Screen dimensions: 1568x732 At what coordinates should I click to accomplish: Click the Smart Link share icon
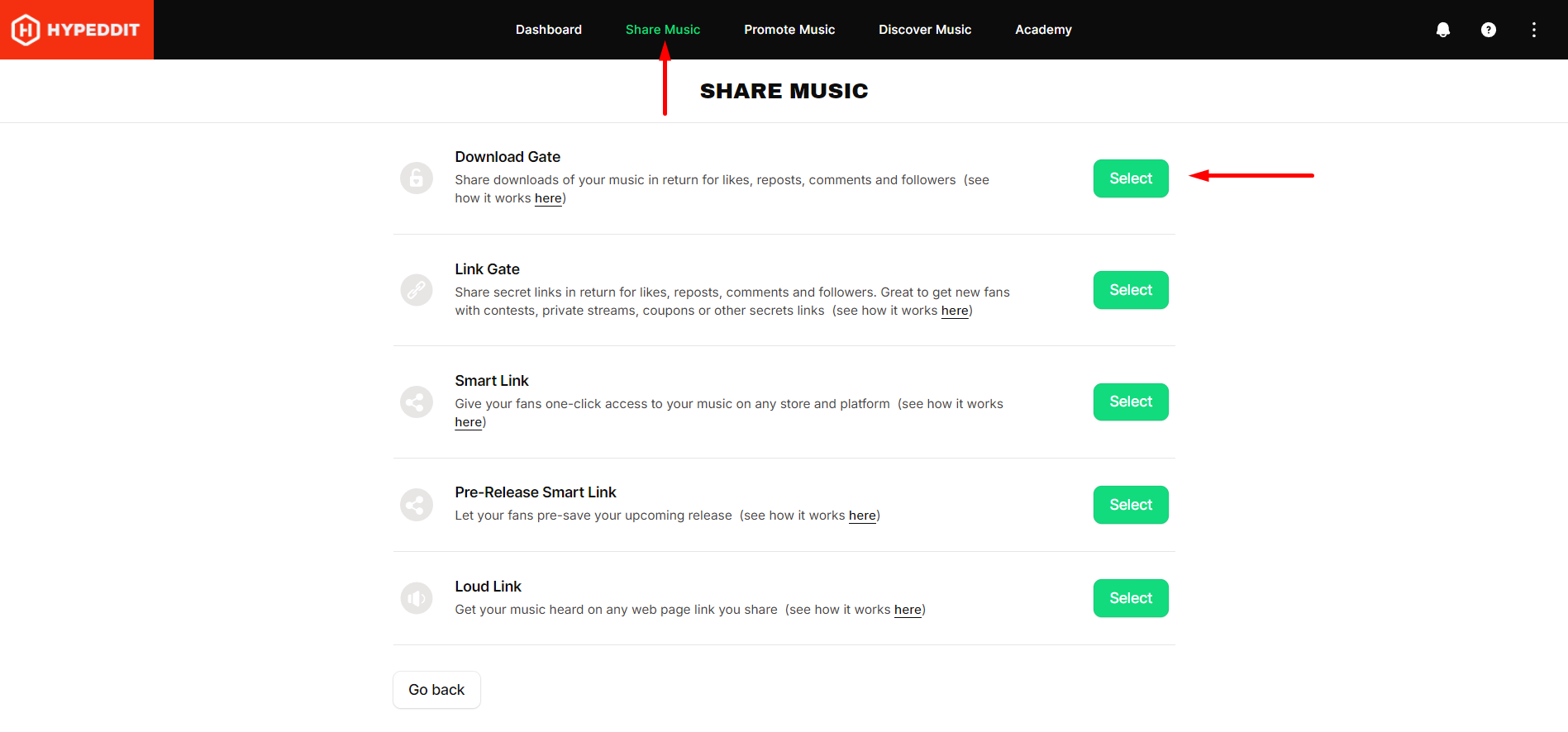coord(417,402)
